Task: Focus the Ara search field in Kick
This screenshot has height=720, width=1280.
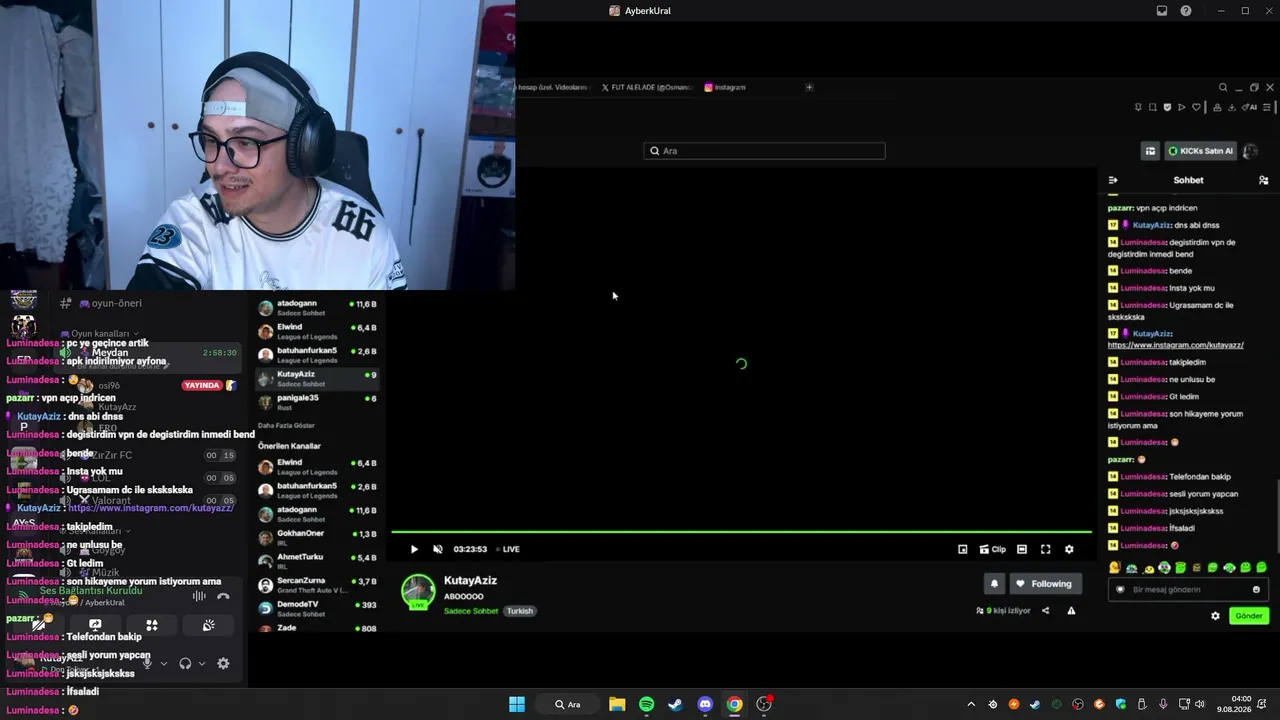Action: coord(764,151)
